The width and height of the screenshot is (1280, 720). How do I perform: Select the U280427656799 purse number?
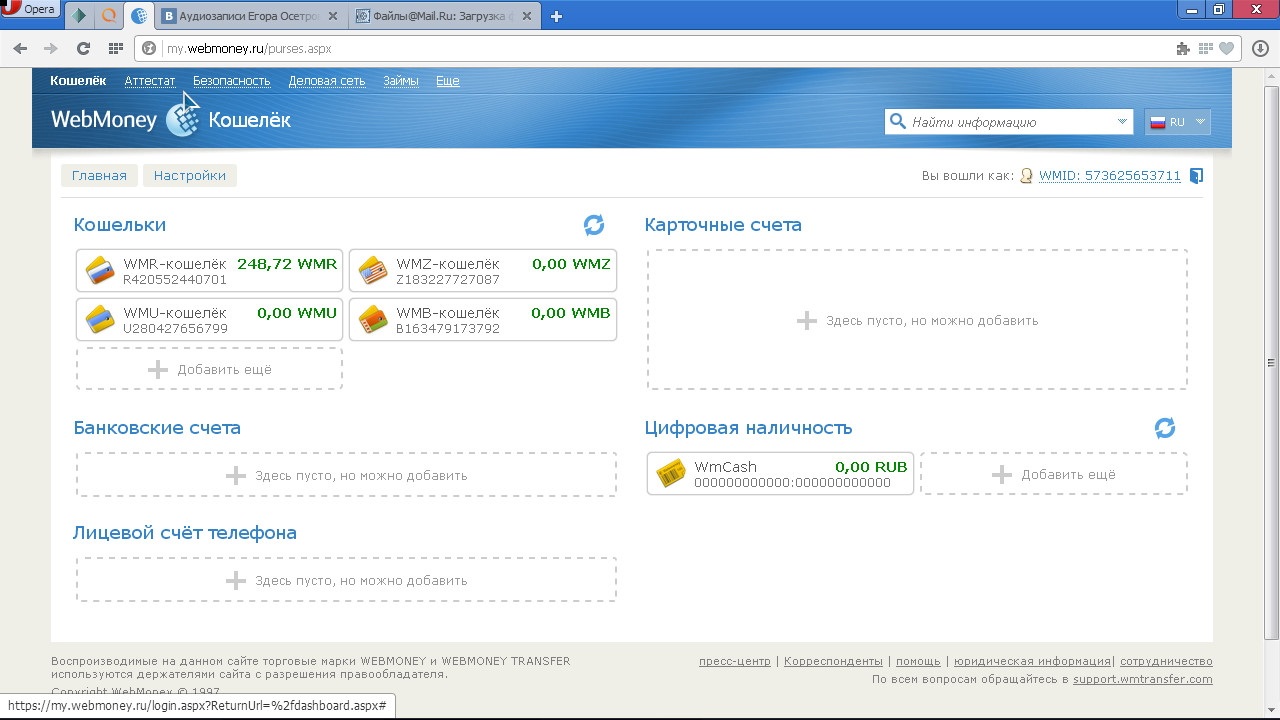pos(175,329)
